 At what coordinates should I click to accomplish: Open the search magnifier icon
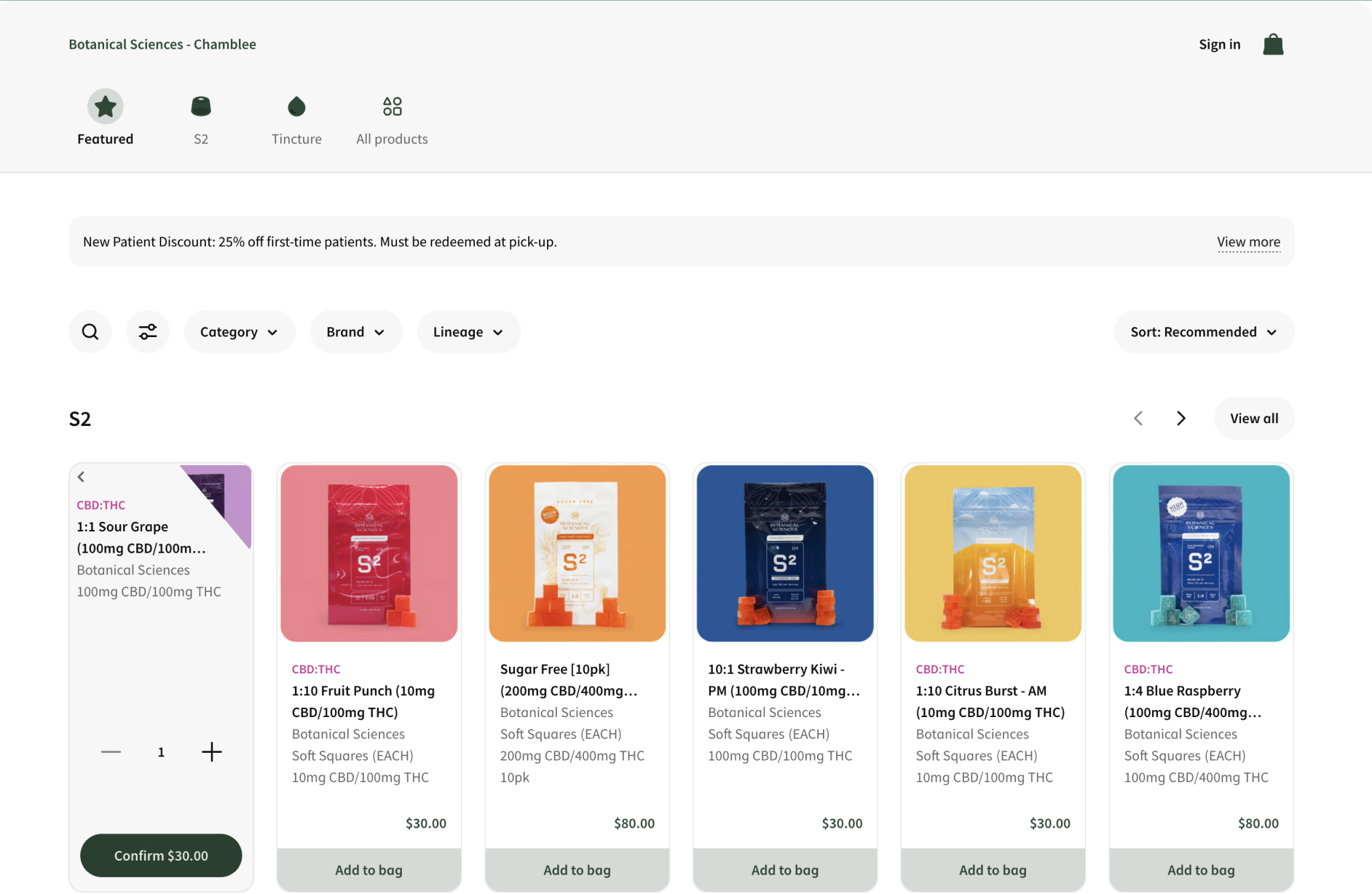[x=90, y=332]
